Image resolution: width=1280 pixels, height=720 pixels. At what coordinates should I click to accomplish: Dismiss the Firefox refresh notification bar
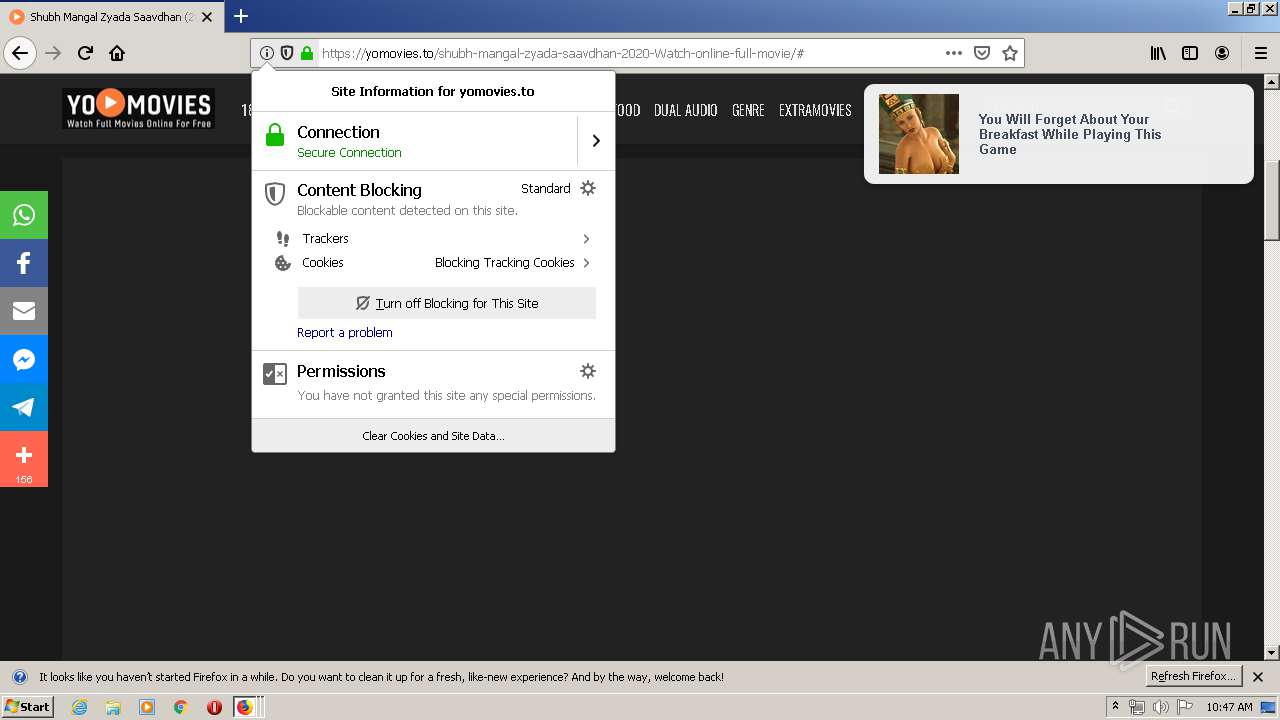1258,677
